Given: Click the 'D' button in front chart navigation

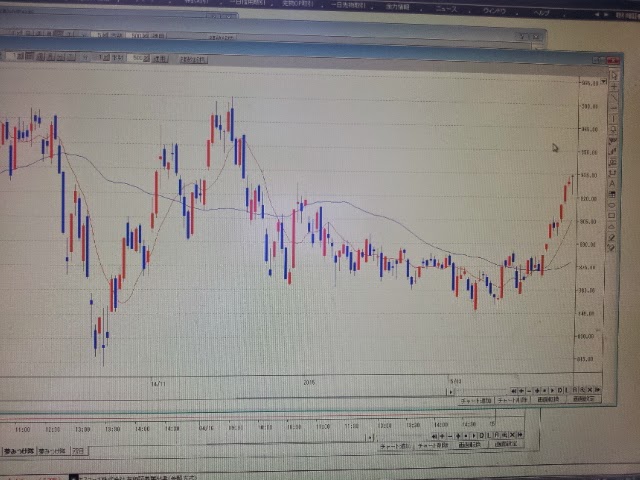Looking at the screenshot, I should tap(560, 390).
